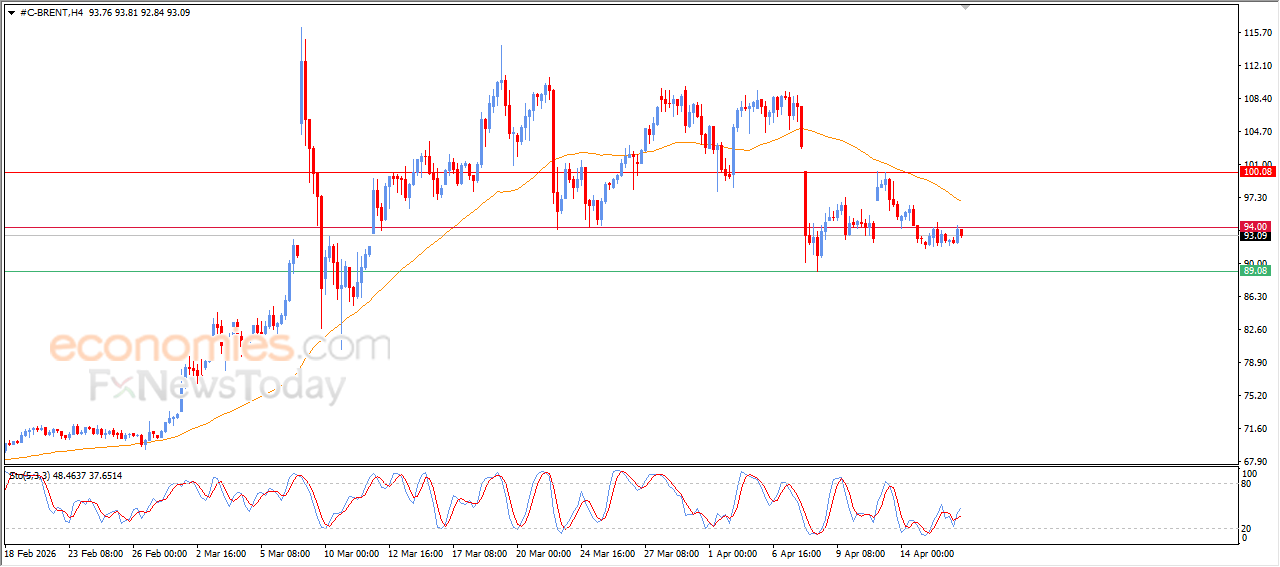Click the 80 level on stochastic axis
This screenshot has width=1280, height=567.
click(1247, 485)
